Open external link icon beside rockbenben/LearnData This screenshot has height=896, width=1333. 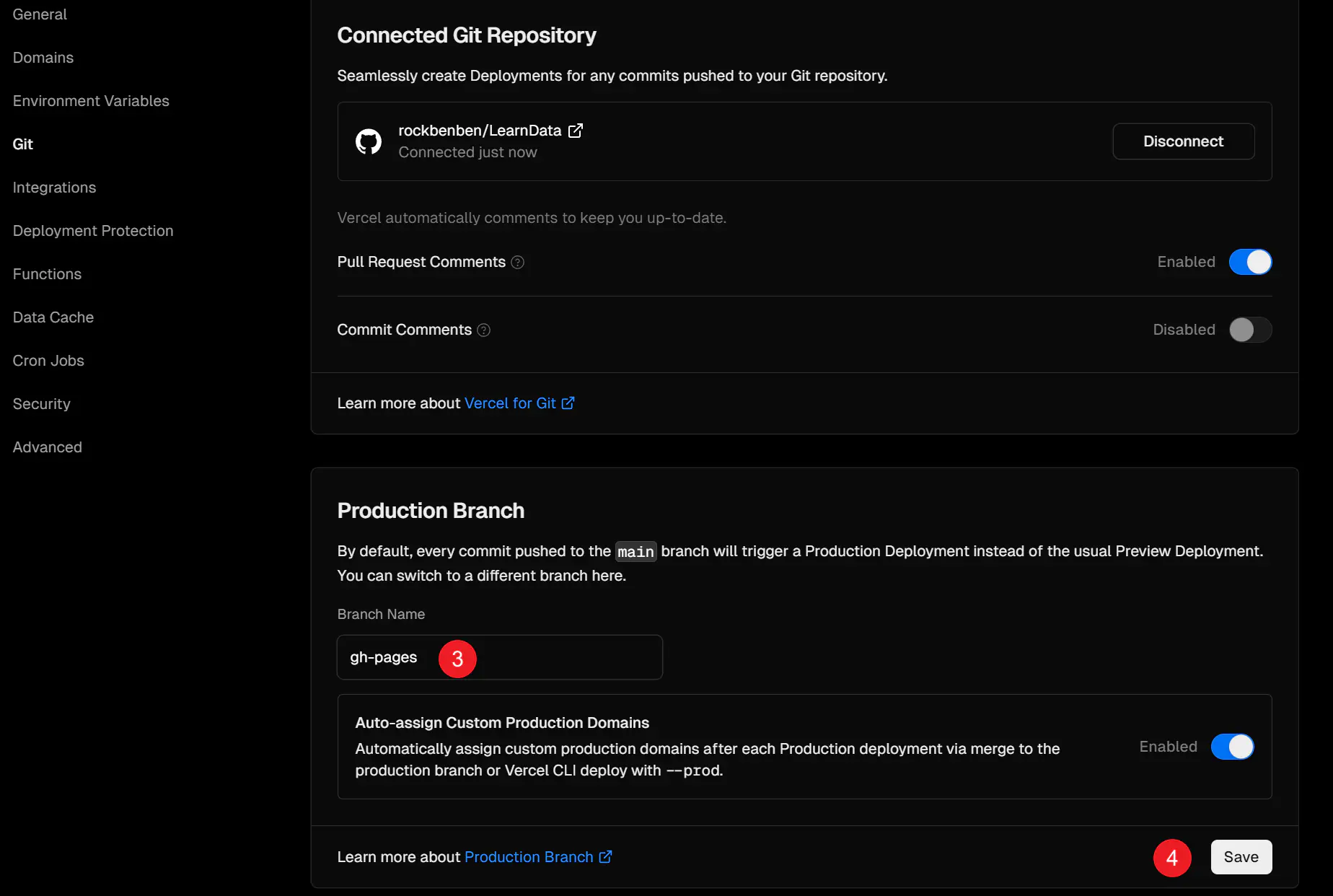click(576, 131)
